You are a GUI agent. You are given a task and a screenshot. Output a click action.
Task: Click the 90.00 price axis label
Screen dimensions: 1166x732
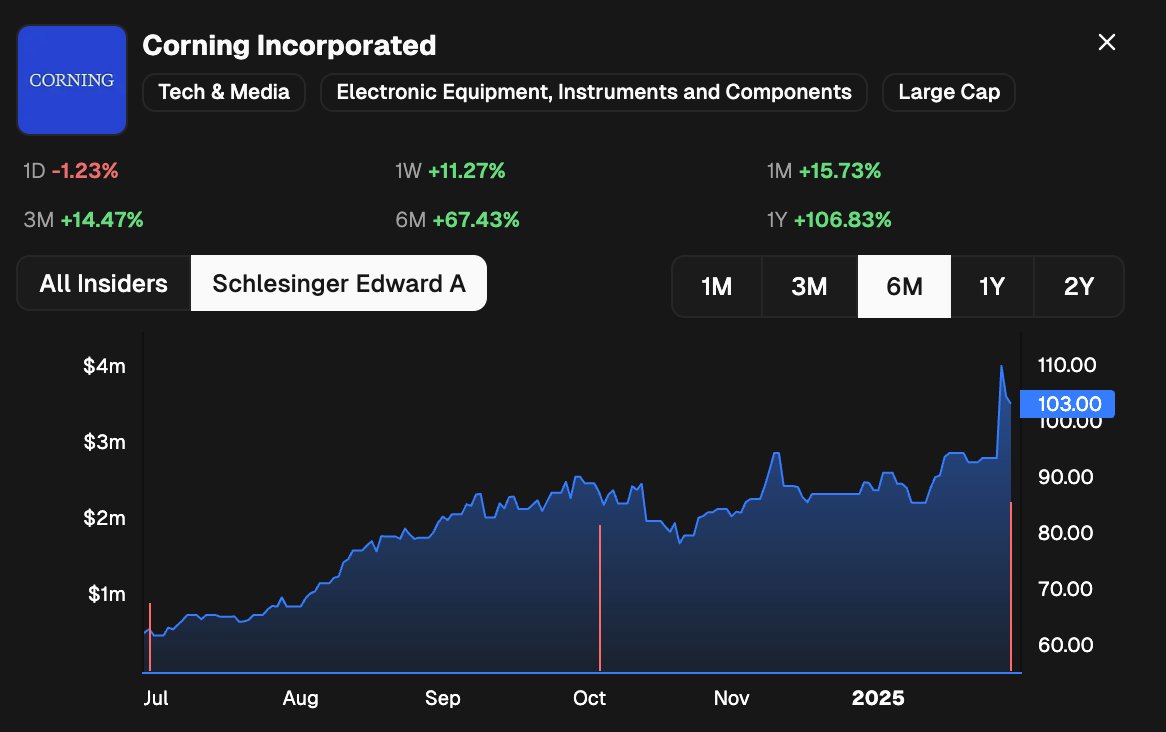tap(1066, 477)
